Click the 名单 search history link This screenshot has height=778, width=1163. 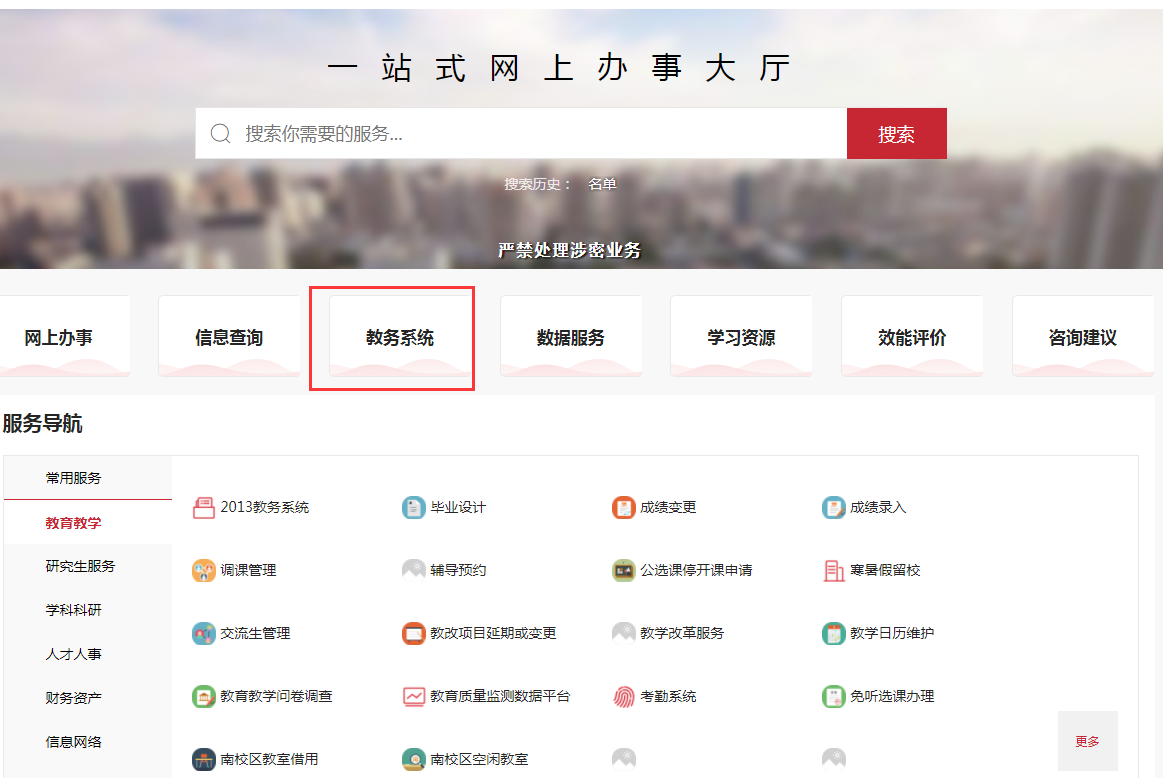pyautogui.click(x=602, y=184)
